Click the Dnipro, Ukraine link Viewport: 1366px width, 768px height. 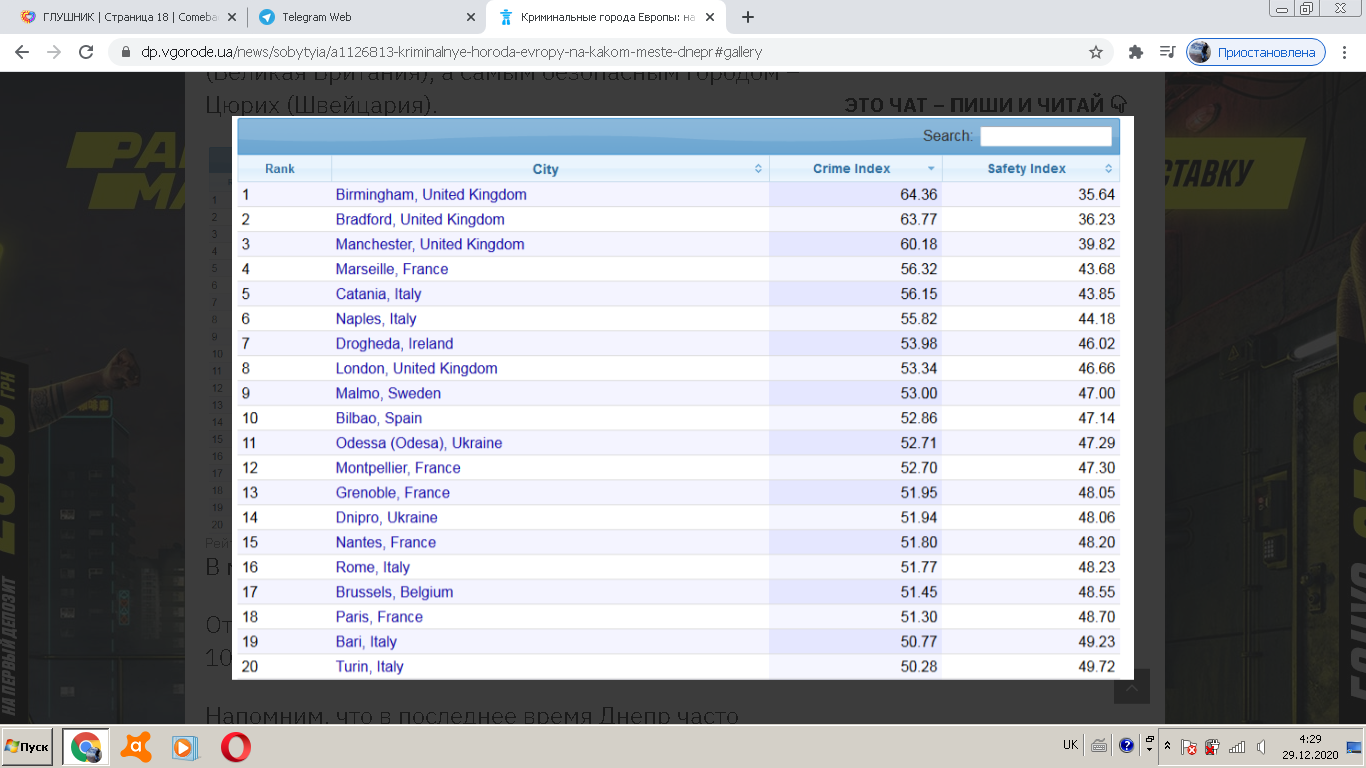pos(386,517)
